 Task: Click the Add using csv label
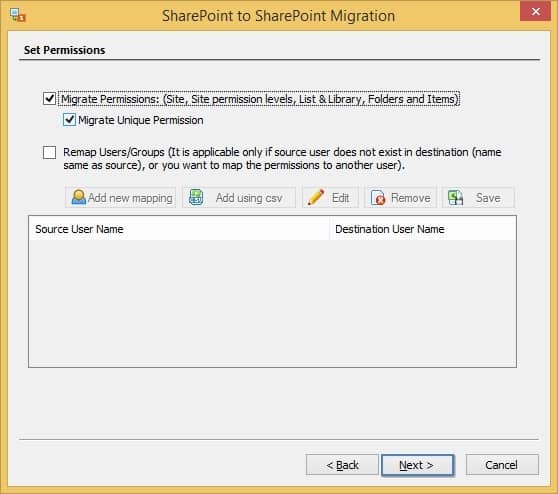coord(249,198)
